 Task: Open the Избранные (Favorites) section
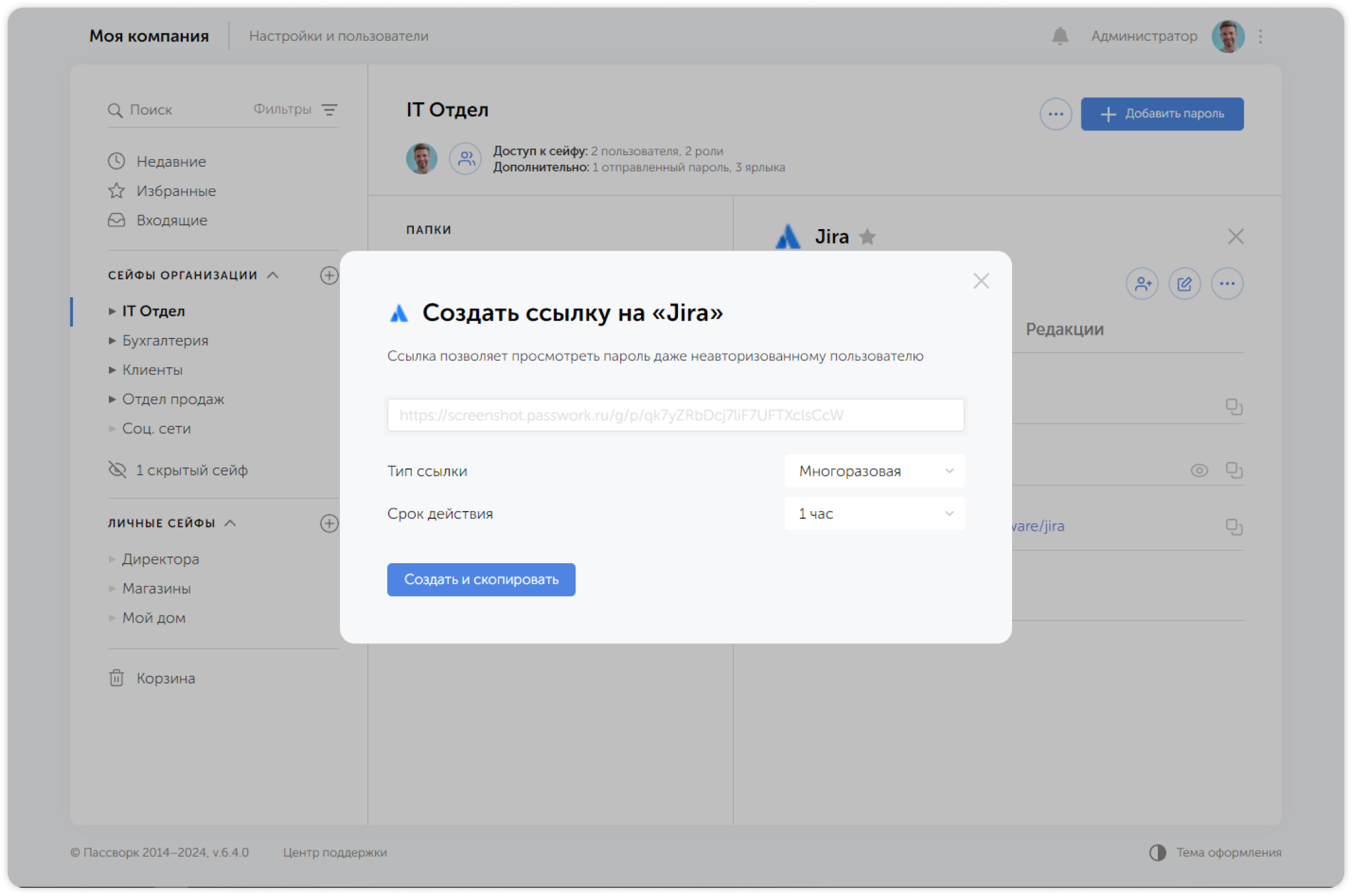[x=176, y=190]
